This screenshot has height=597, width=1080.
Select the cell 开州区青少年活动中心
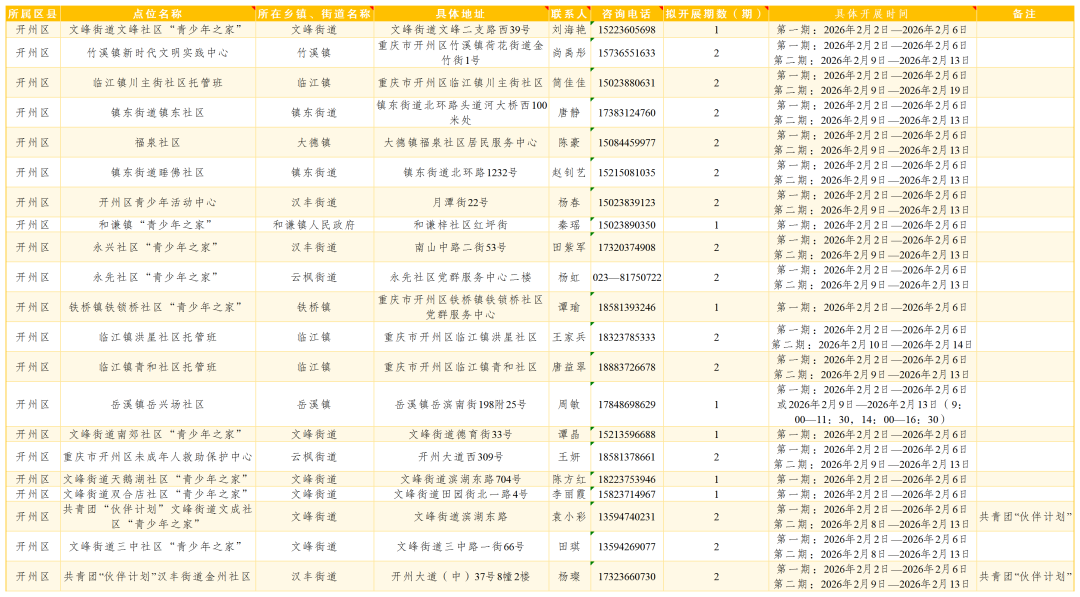pos(158,202)
